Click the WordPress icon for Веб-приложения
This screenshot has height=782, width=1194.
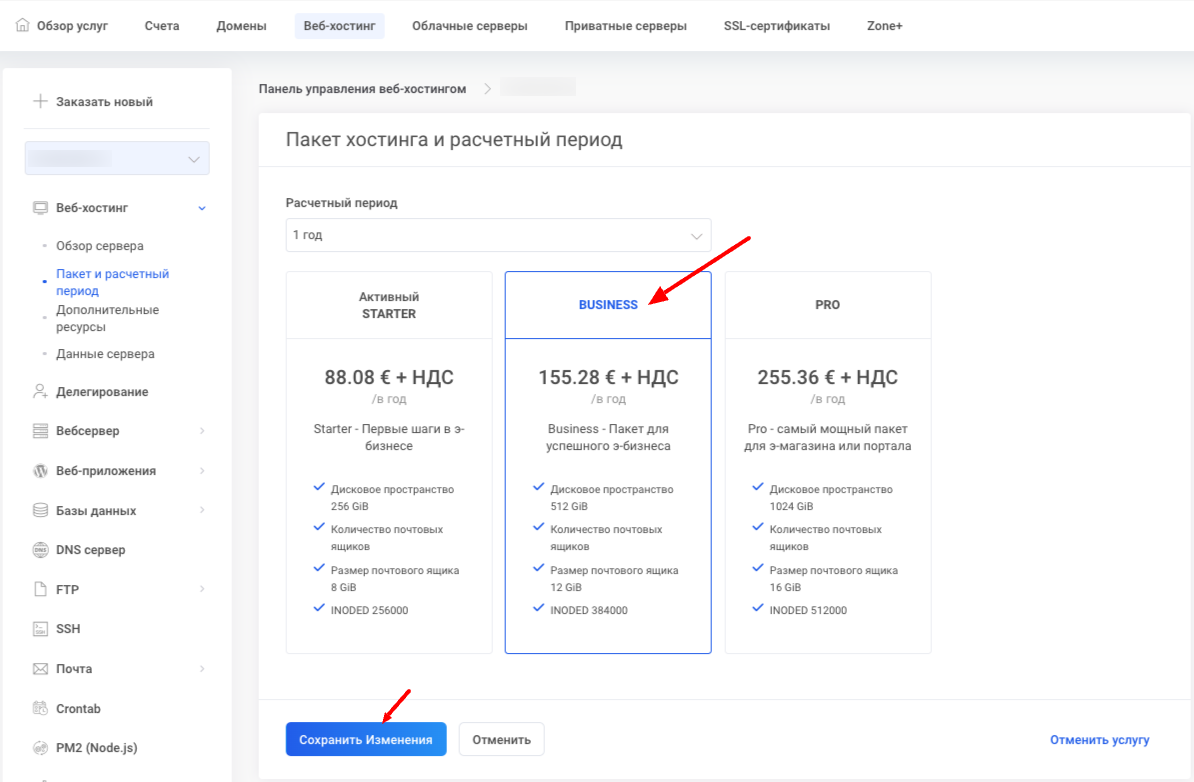41,471
